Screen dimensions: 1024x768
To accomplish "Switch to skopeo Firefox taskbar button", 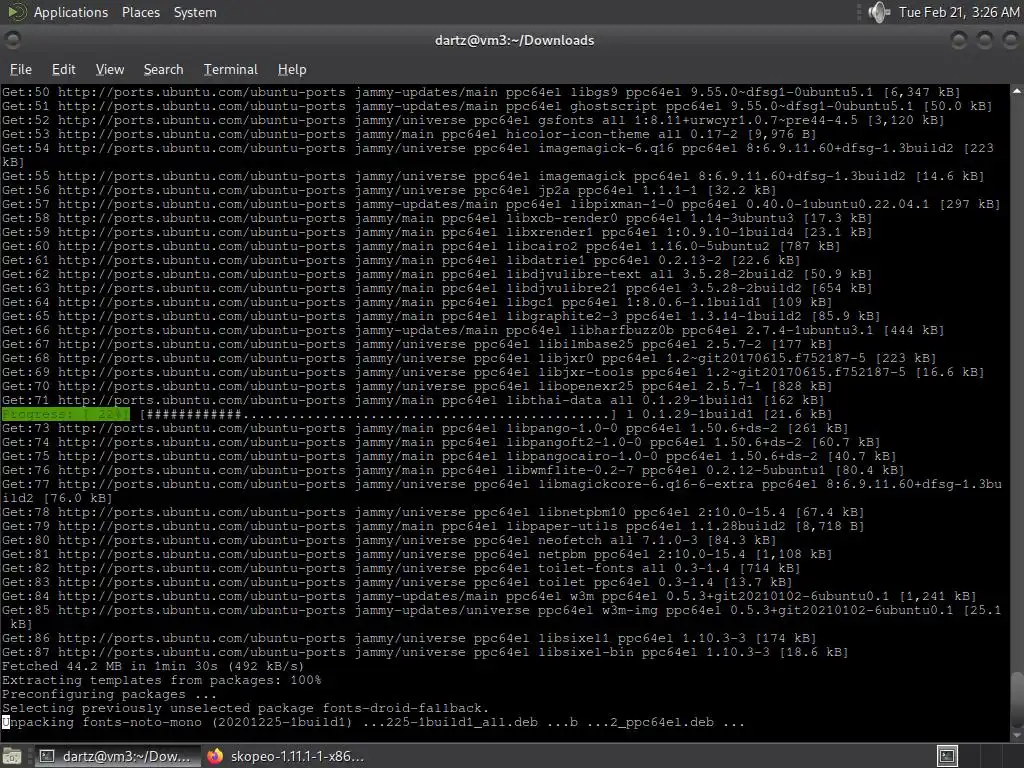I will pyautogui.click(x=285, y=756).
